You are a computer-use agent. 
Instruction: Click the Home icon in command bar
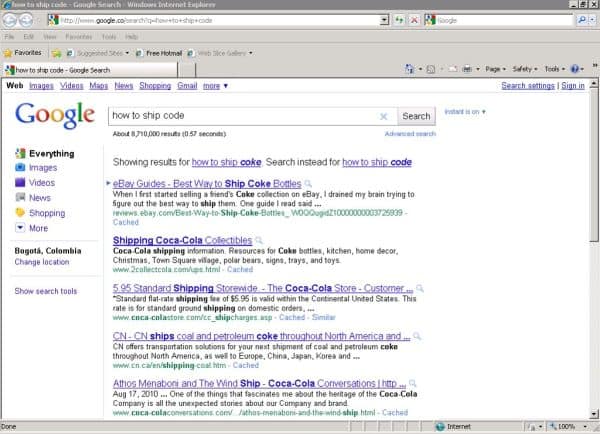409,69
